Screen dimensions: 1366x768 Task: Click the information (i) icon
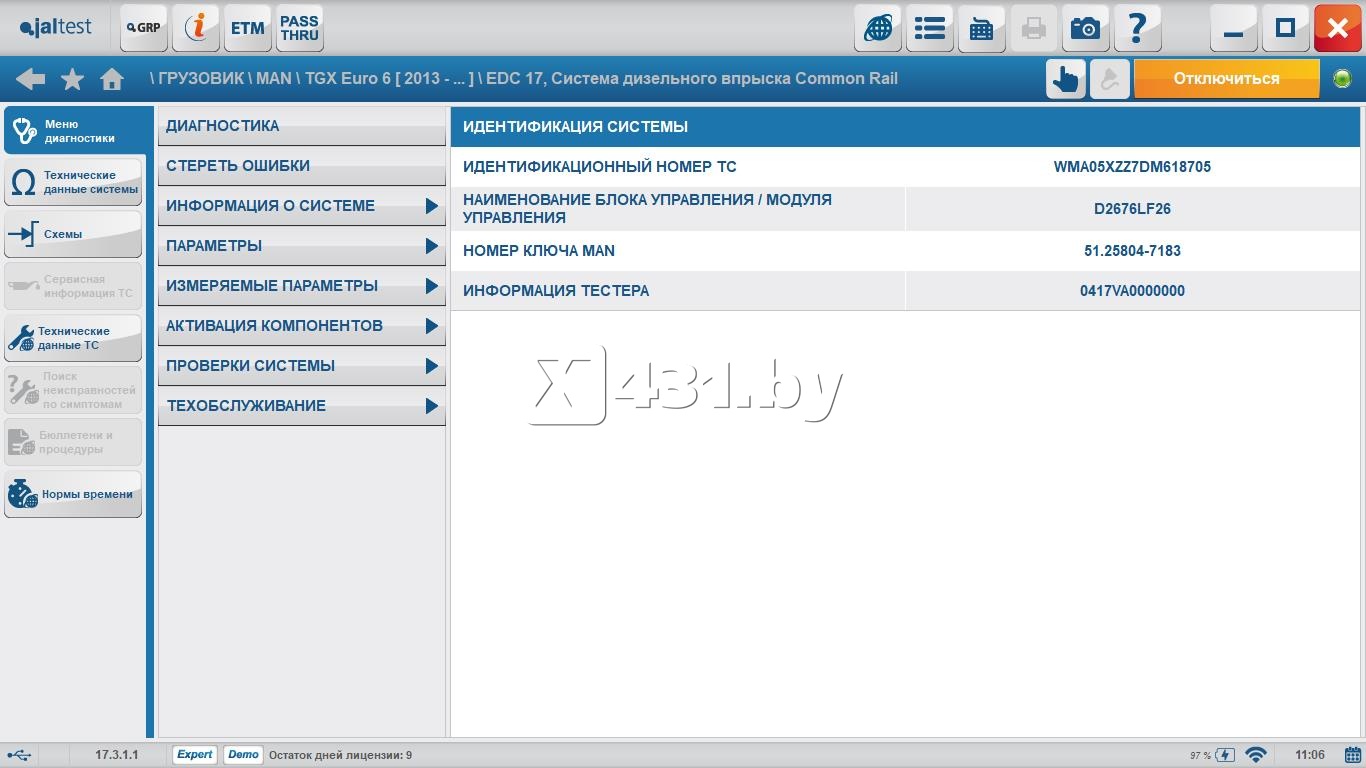pyautogui.click(x=196, y=28)
